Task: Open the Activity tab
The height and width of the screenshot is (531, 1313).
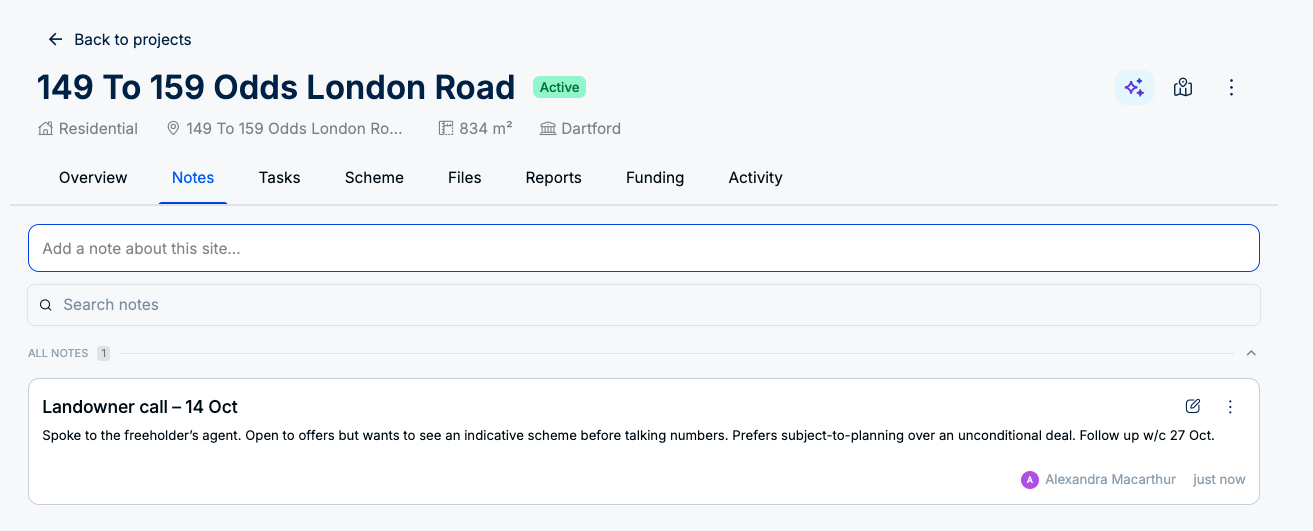Action: tap(755, 178)
